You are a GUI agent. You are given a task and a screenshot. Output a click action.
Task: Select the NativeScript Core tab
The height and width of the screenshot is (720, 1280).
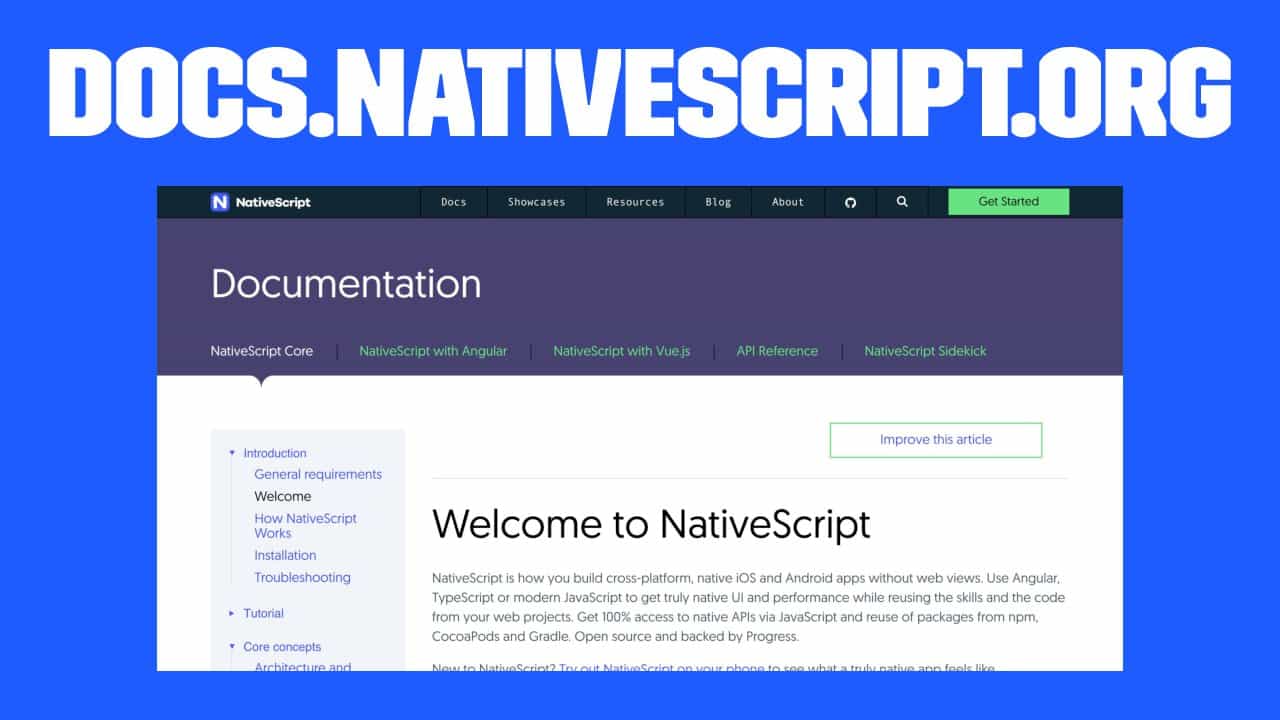coord(262,351)
